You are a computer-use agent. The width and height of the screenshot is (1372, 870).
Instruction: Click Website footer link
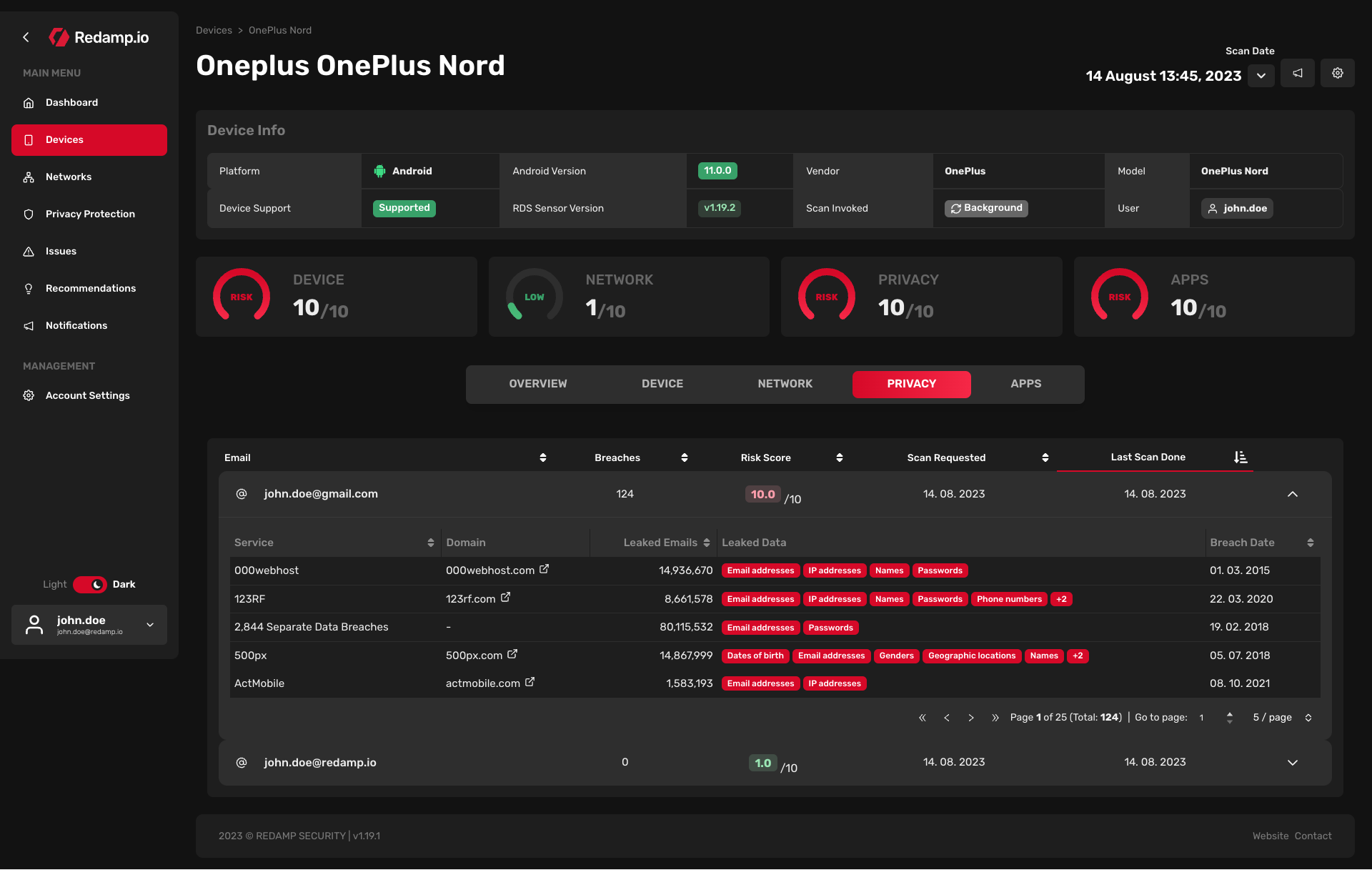(x=1271, y=836)
